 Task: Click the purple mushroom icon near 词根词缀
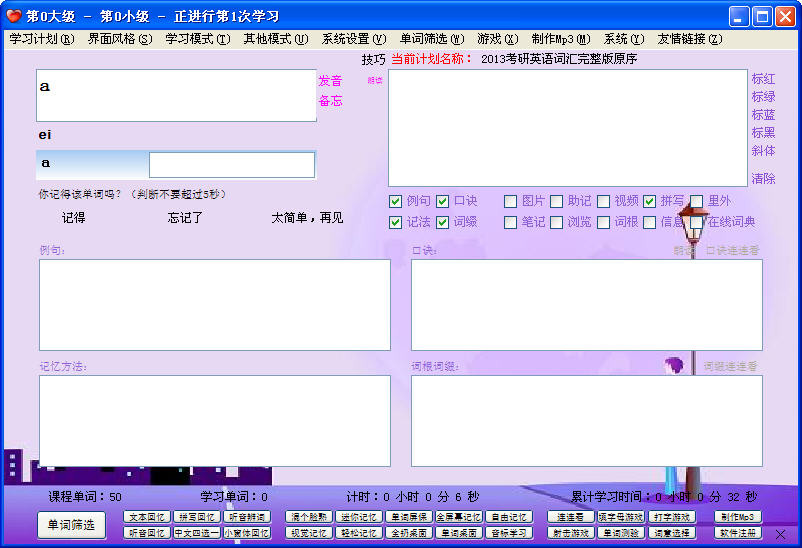pyautogui.click(x=675, y=366)
